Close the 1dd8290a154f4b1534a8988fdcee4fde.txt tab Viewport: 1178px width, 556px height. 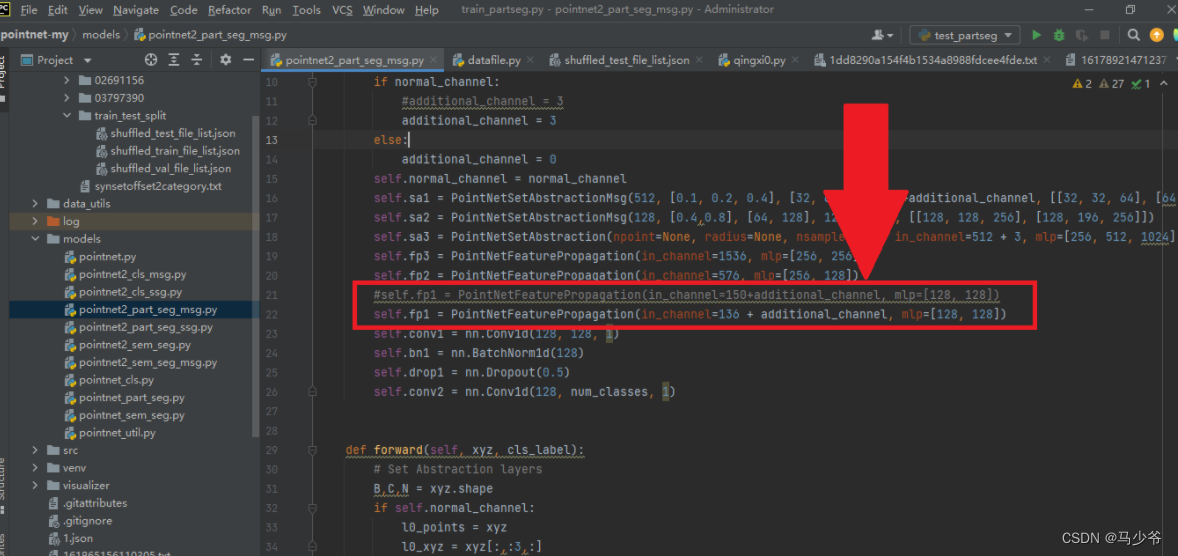[x=1045, y=60]
